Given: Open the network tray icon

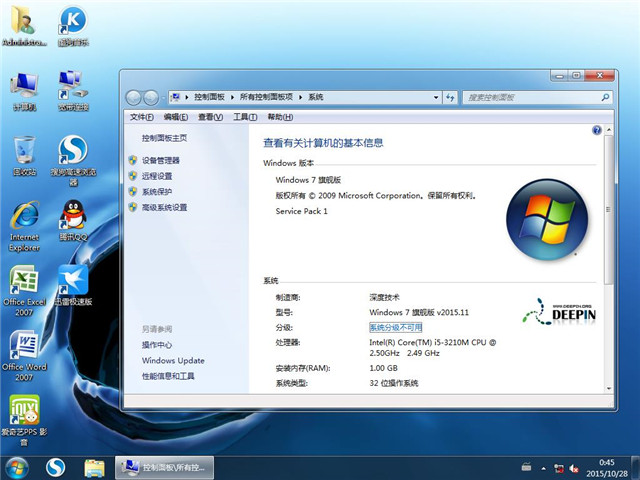Looking at the screenshot, I should point(558,468).
